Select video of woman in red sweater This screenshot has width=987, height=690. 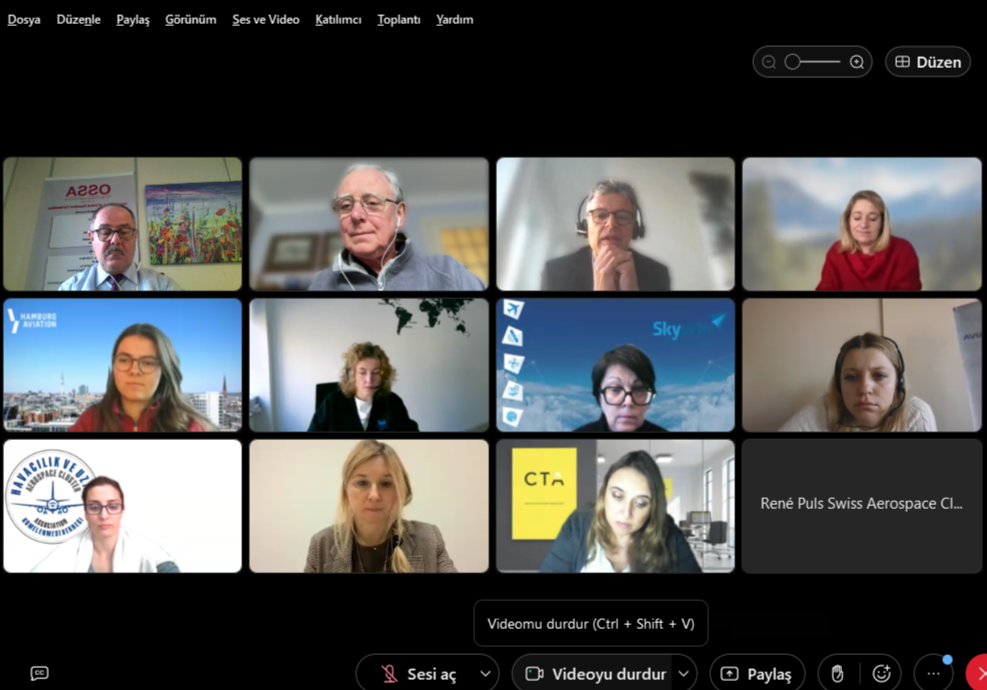862,224
